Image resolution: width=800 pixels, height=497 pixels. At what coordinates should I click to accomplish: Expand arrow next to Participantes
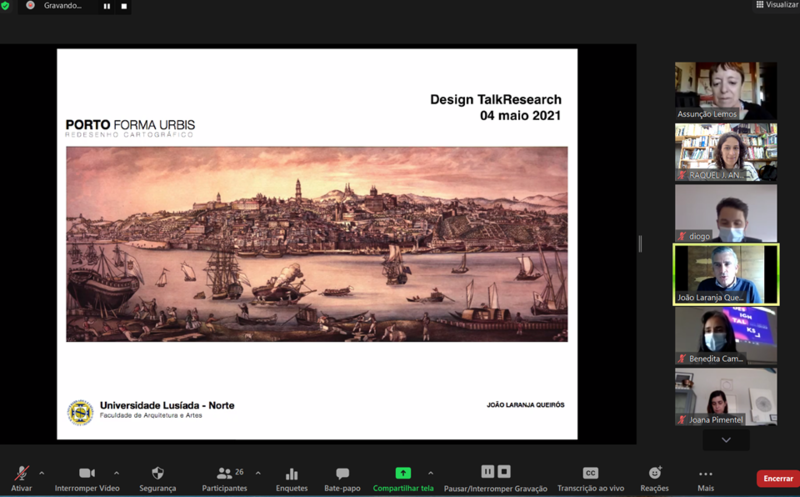tap(258, 474)
